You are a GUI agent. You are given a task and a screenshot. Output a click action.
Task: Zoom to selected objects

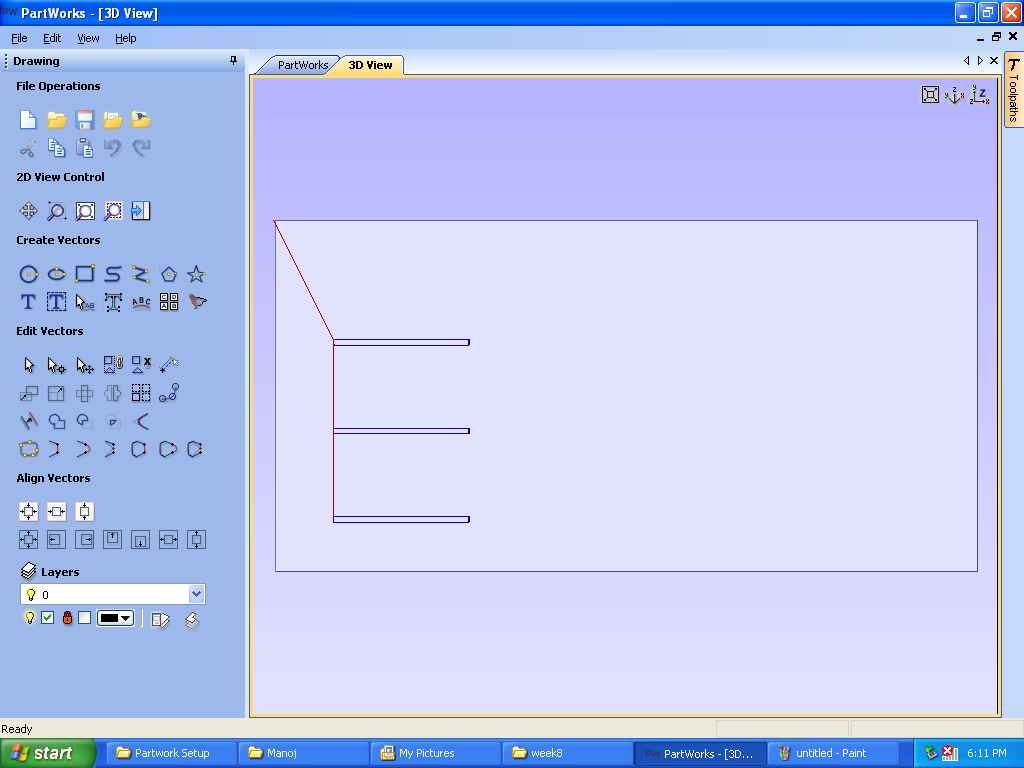pos(112,211)
